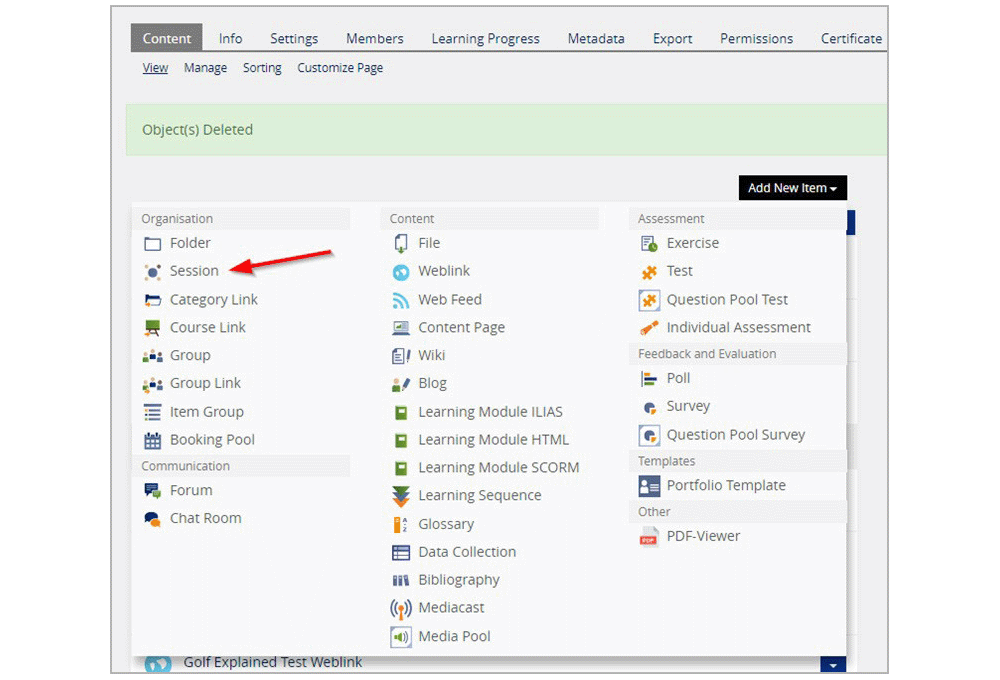Open the Customize Page subtab
The height and width of the screenshot is (680, 1000).
[340, 68]
